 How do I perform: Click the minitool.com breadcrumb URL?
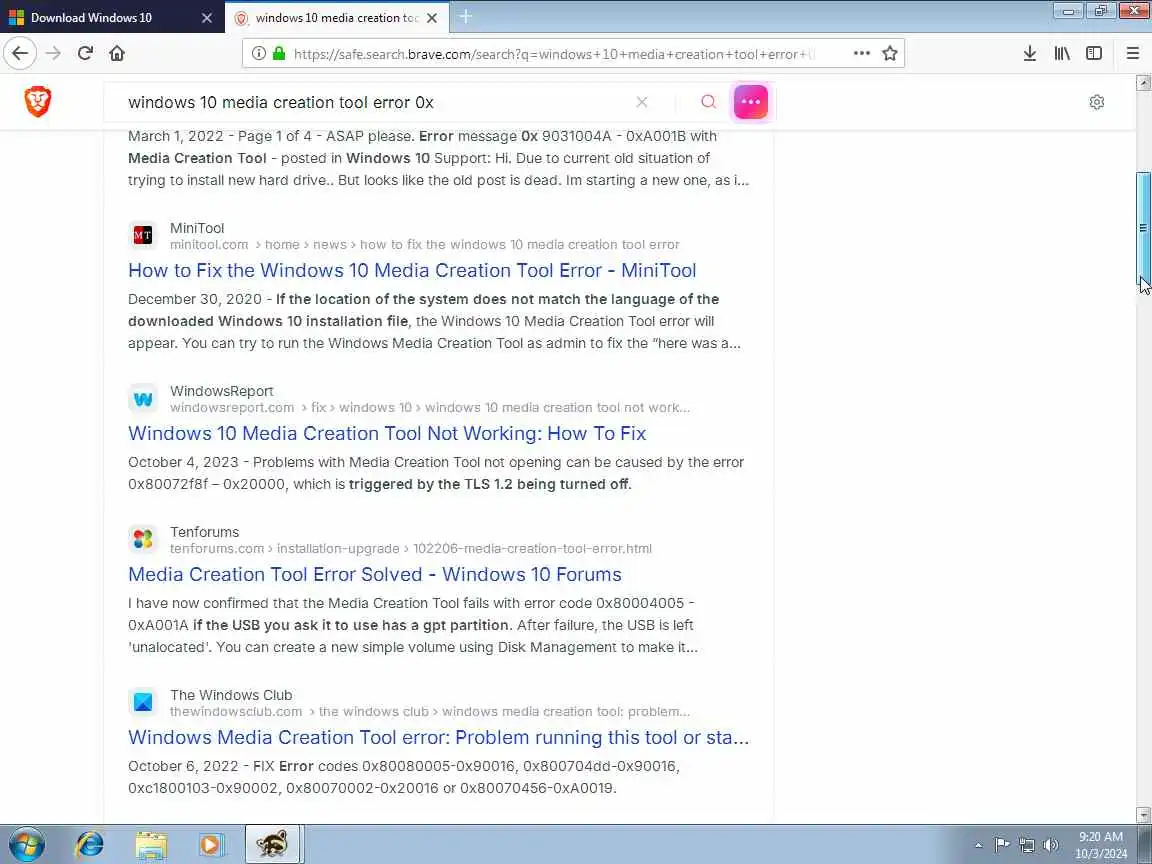[425, 245]
